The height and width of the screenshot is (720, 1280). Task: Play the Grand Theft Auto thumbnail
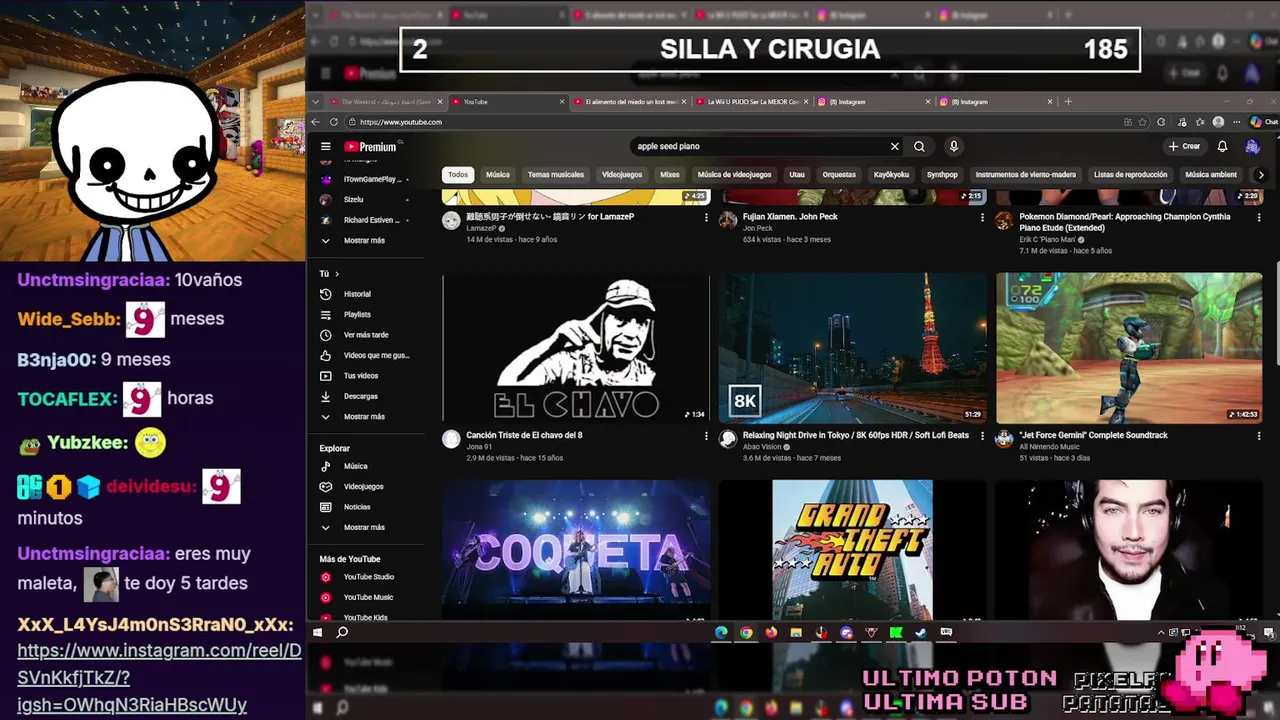point(852,550)
